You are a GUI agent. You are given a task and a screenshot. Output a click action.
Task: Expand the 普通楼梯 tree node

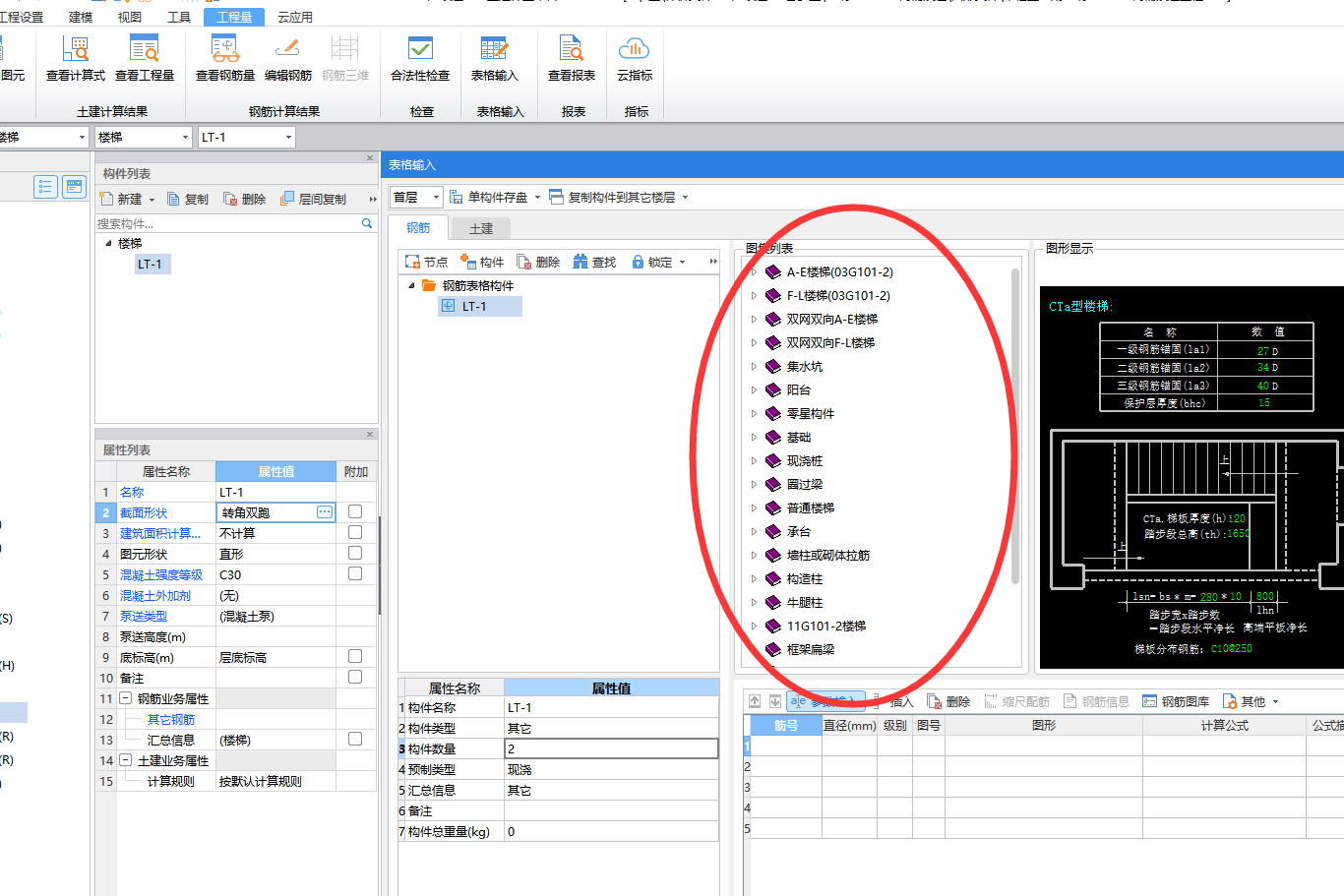pos(754,508)
